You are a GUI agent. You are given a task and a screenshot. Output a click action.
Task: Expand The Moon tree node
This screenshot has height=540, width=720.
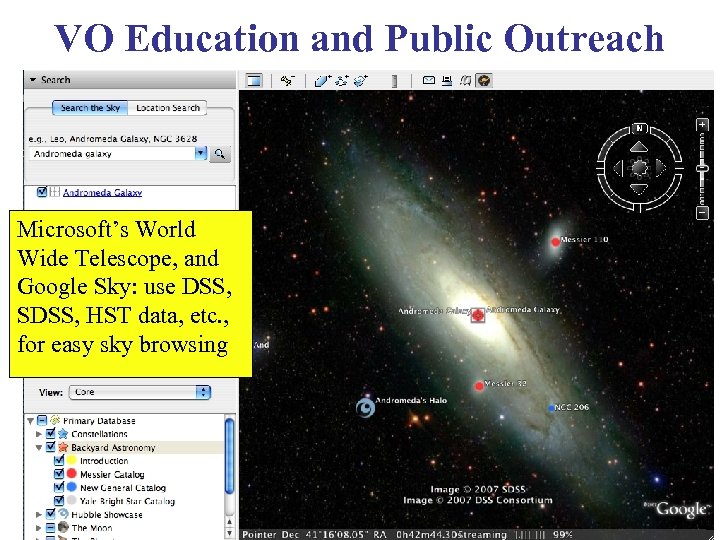tap(39, 528)
